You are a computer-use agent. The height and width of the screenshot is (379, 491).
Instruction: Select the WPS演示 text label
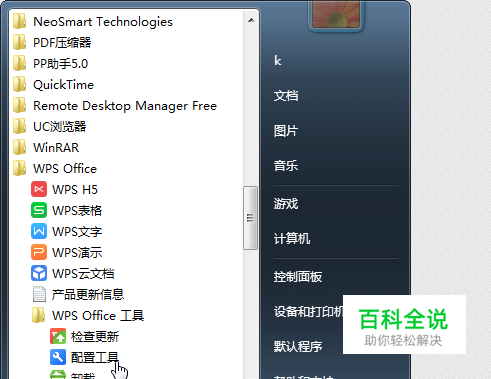tap(77, 253)
